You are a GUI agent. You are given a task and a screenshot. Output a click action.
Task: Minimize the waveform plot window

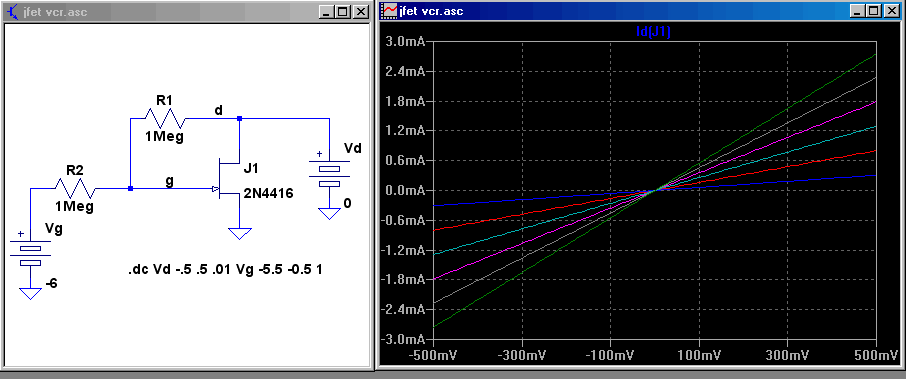tap(857, 11)
